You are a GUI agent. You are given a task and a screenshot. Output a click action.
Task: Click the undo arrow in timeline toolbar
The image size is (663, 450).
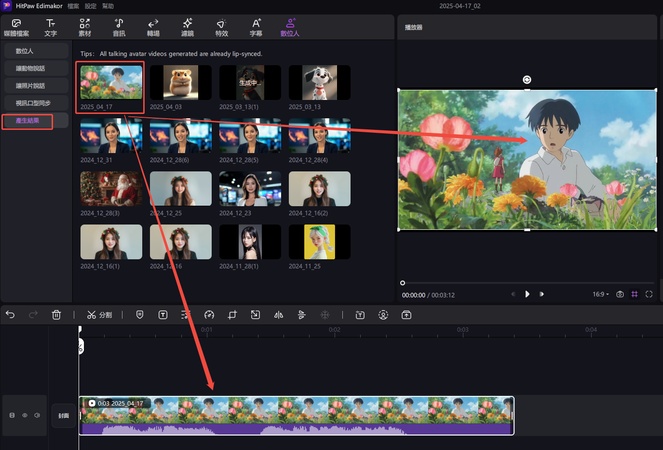[10, 315]
